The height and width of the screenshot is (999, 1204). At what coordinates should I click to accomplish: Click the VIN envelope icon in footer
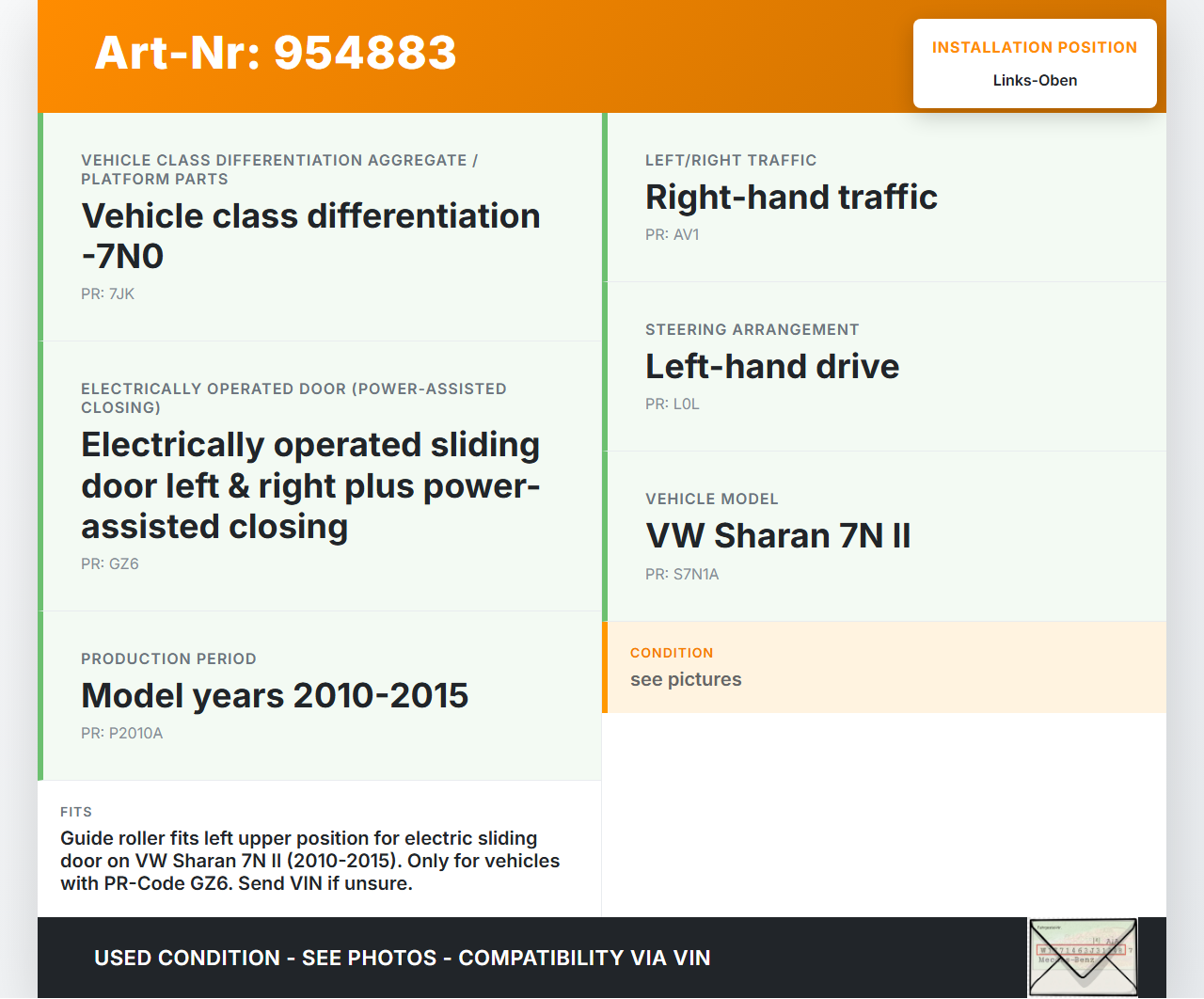pyautogui.click(x=1083, y=957)
